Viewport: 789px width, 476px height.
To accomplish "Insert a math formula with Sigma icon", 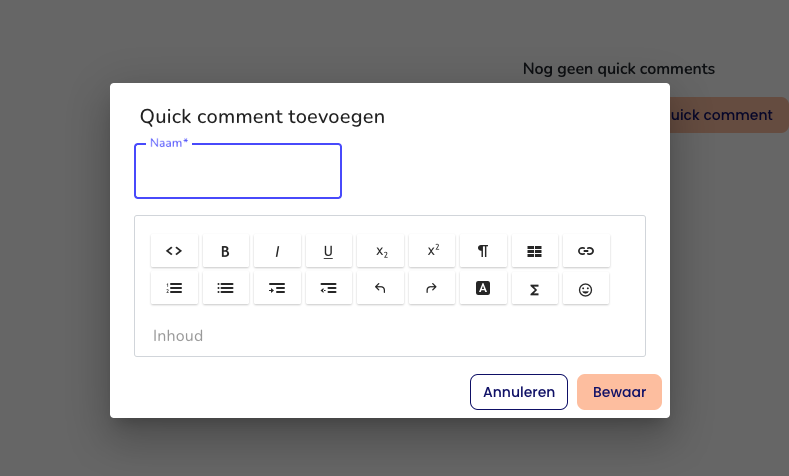I will coord(534,288).
